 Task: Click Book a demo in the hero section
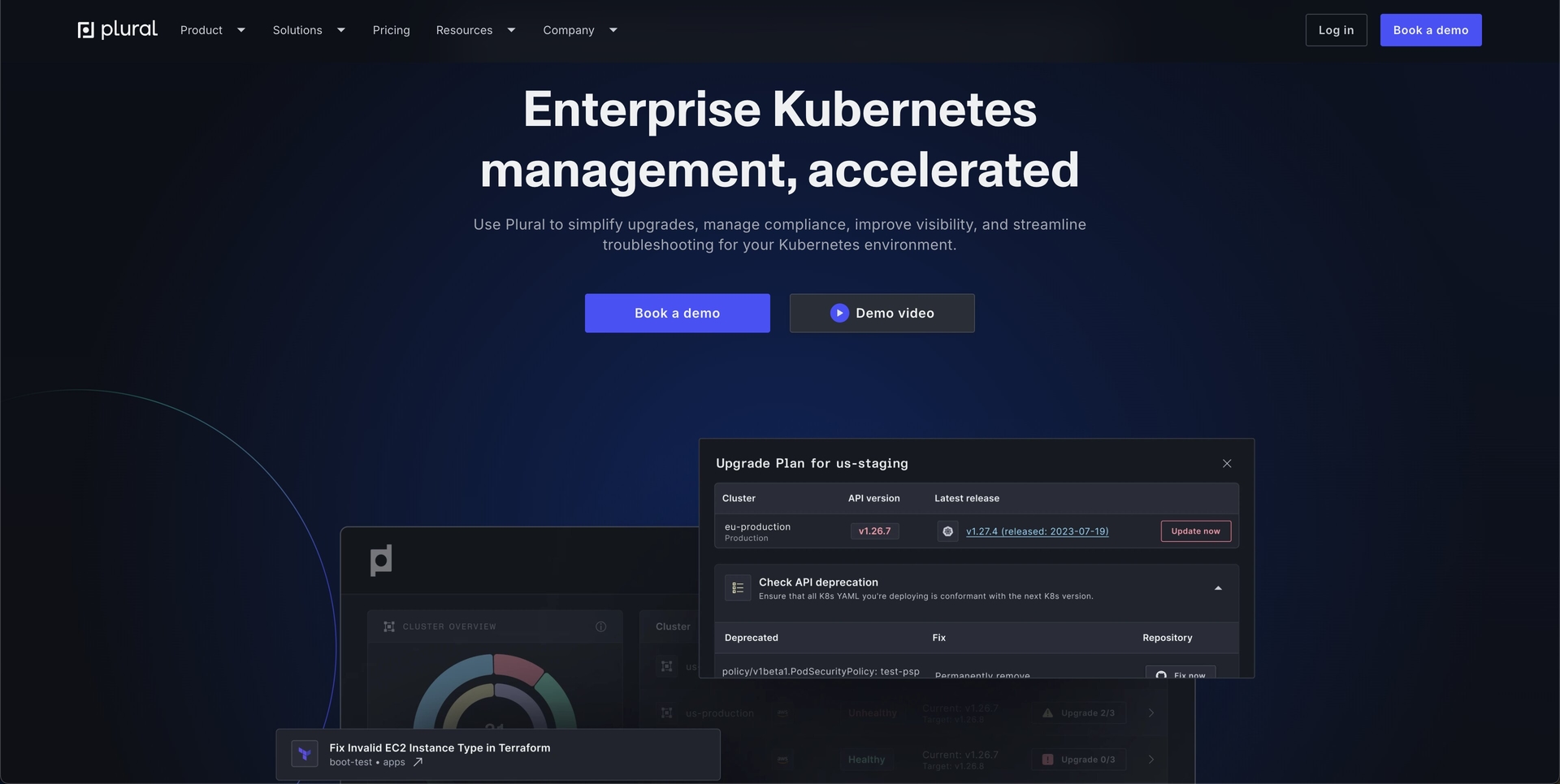677,313
